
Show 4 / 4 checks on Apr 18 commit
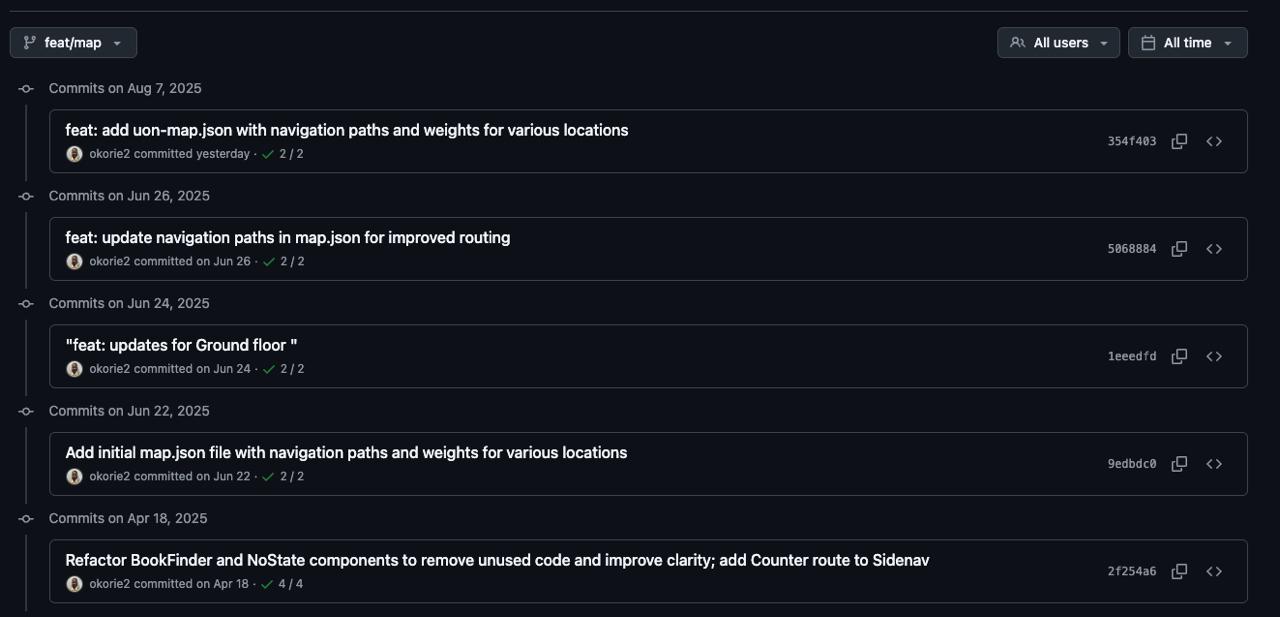tap(282, 584)
